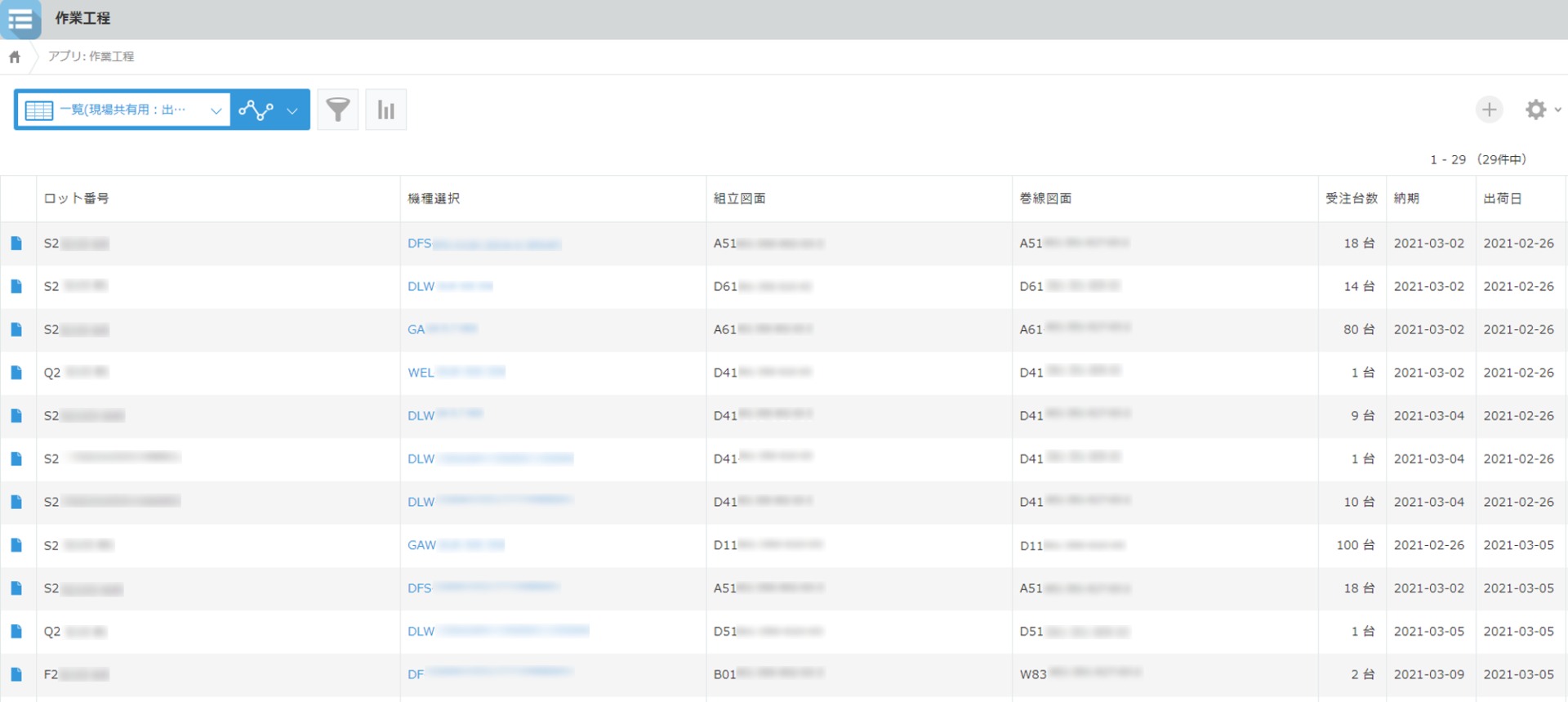Sort by ロット番号 column header
This screenshot has width=1568, height=702.
pyautogui.click(x=76, y=199)
